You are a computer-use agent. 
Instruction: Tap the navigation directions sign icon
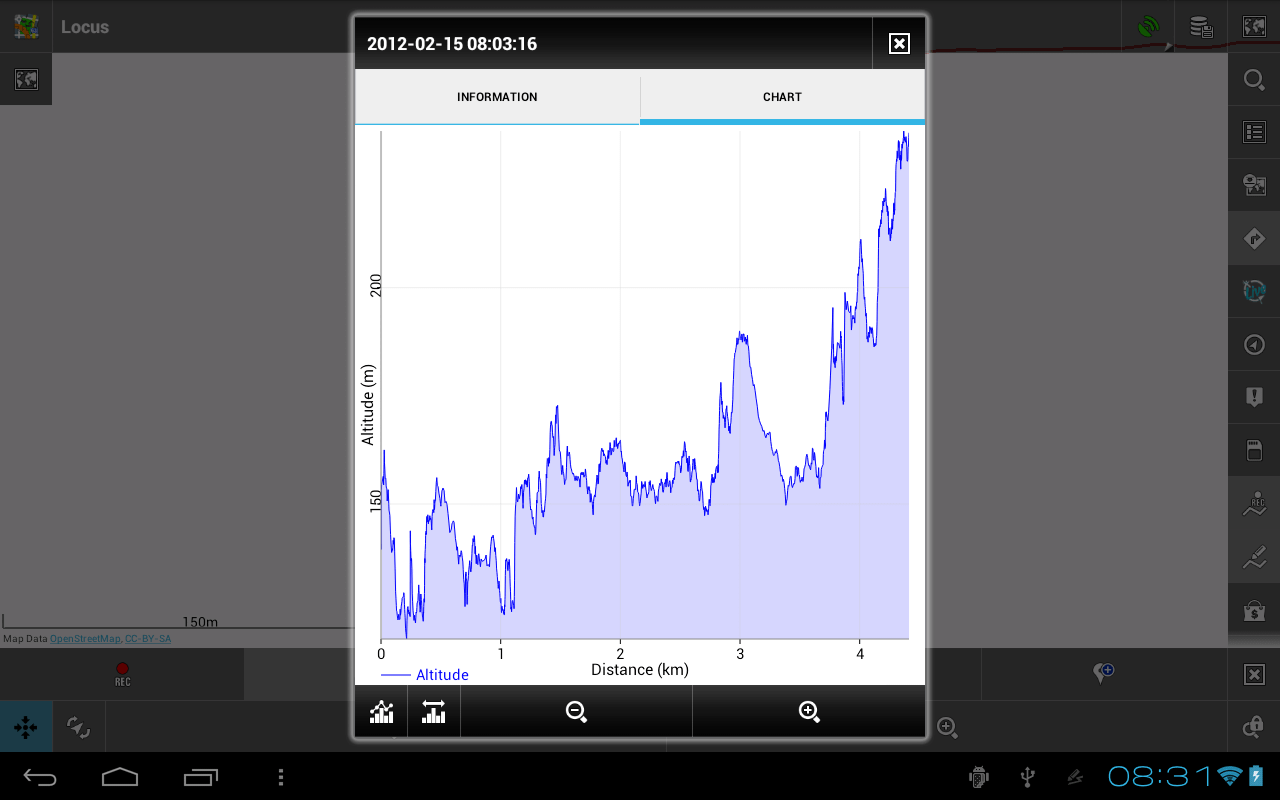point(1254,239)
